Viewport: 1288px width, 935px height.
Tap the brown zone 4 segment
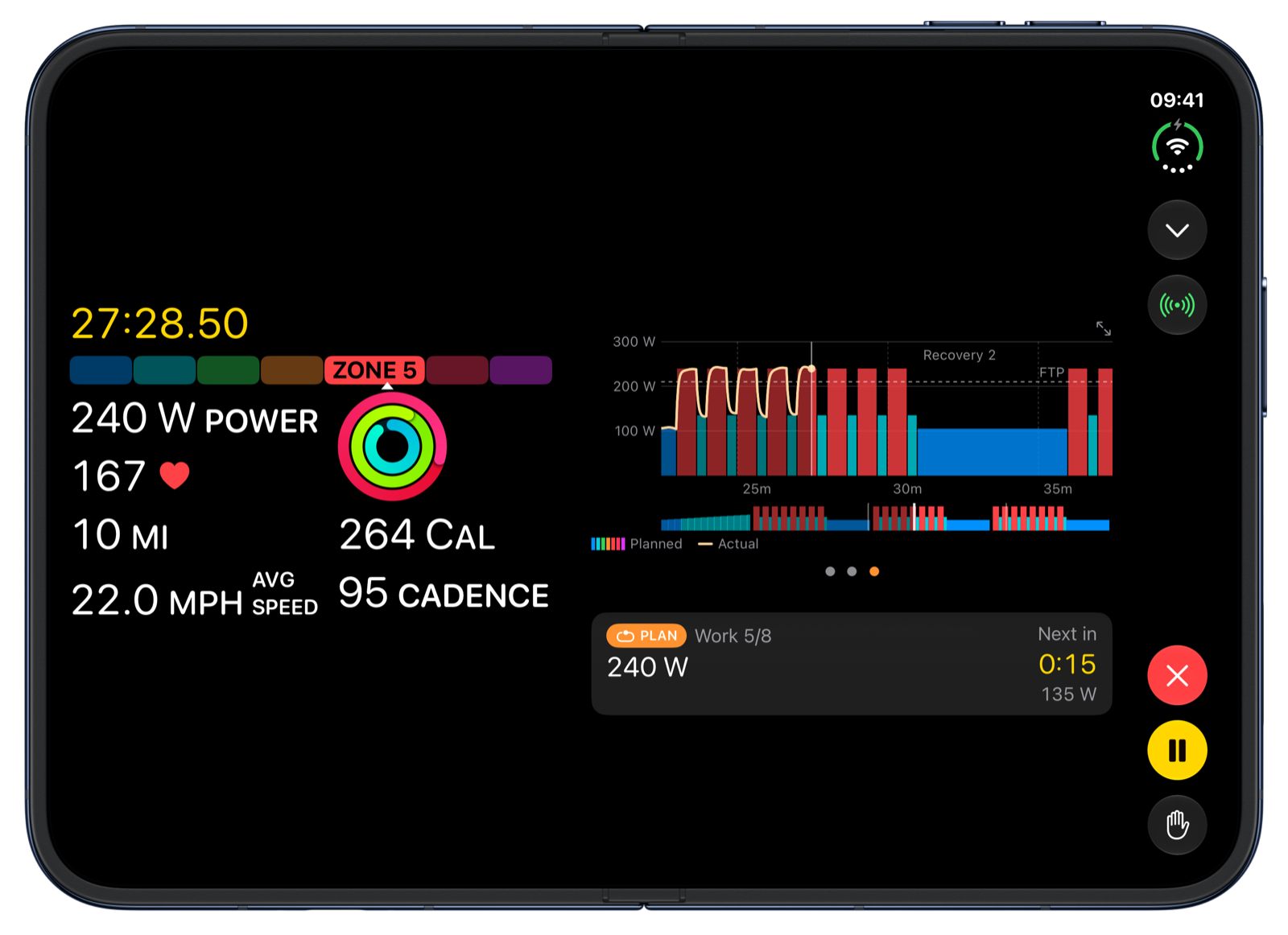pos(291,370)
